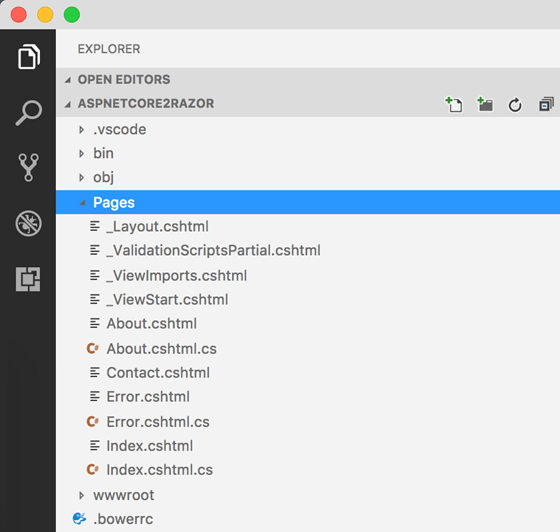The width and height of the screenshot is (560, 532).
Task: Click the OPEN EDITORS section title
Action: 124,80
